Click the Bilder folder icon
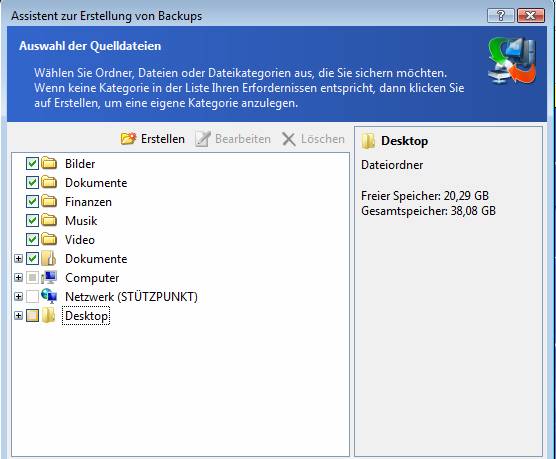Screen dimensions: 556x459 pyautogui.click(x=49, y=164)
